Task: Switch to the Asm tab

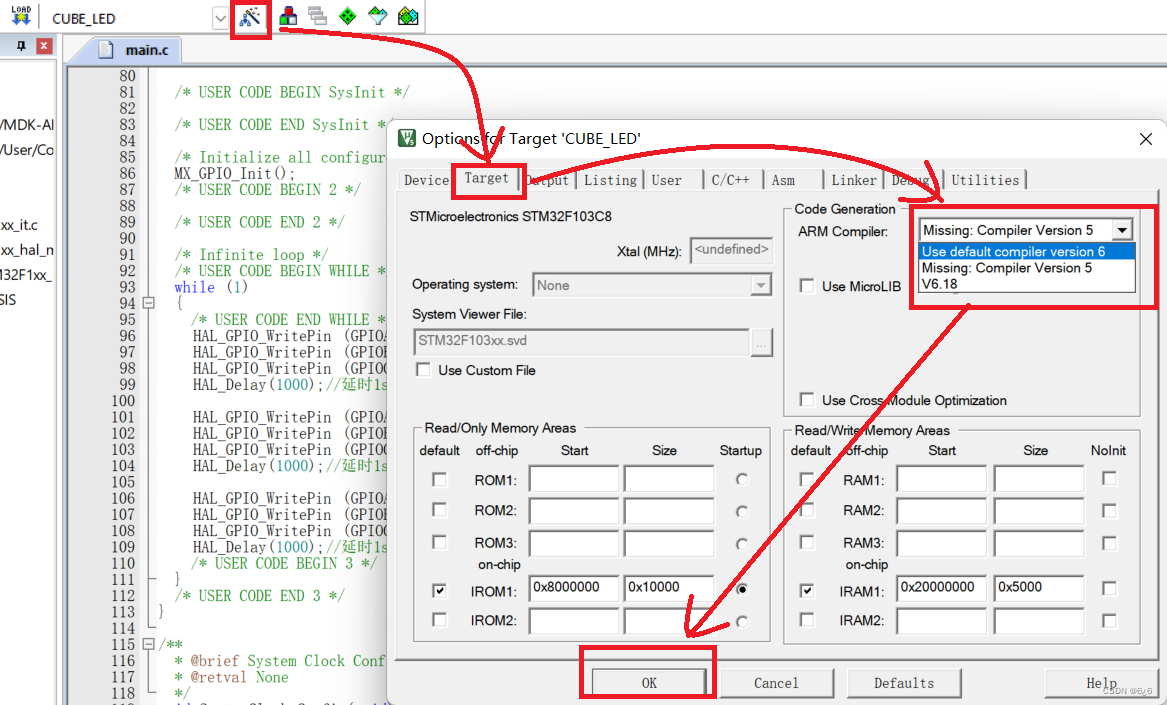Action: (x=783, y=180)
